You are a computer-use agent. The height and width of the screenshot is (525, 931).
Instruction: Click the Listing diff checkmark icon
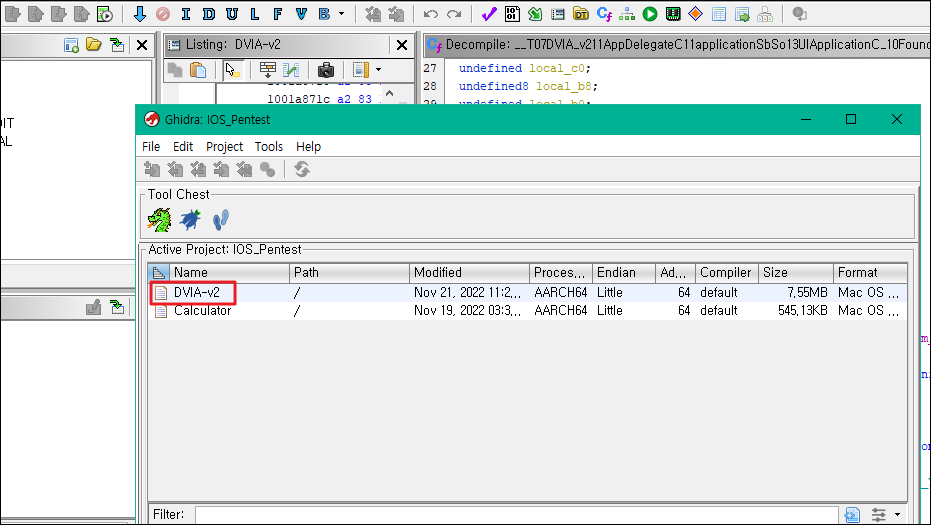pos(291,70)
